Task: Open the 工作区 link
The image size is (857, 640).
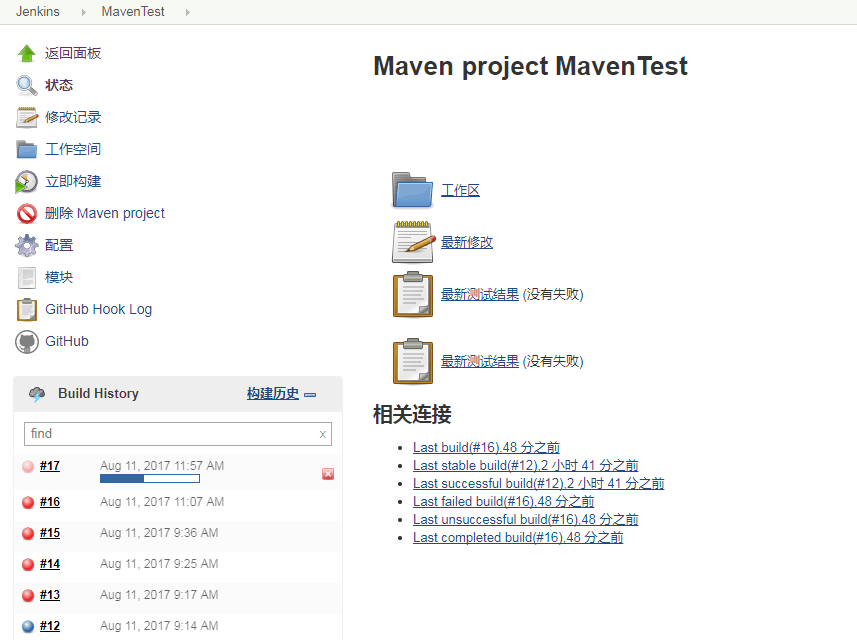Action: 460,190
